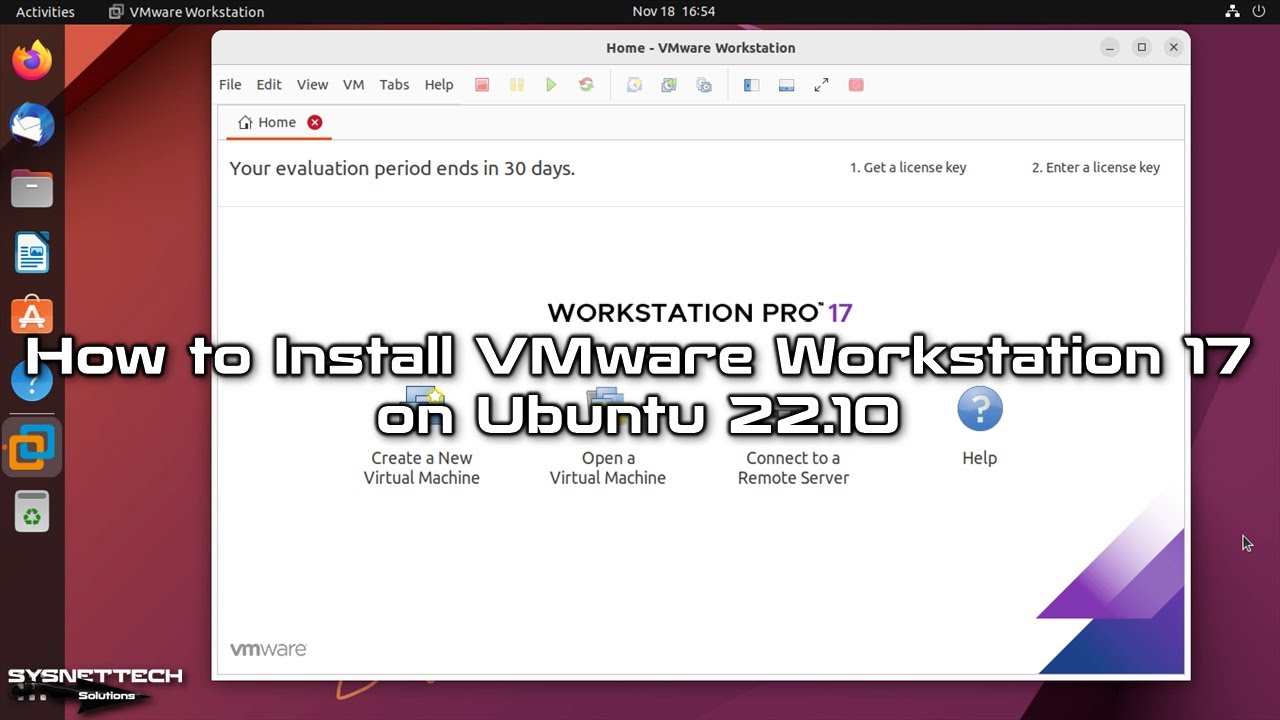Toggle the library sidebar toolbar icon
1280x720 pixels.
[x=752, y=85]
